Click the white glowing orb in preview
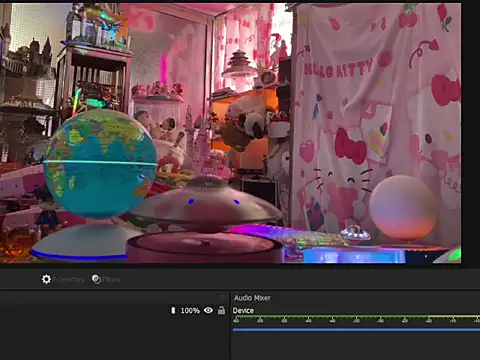This screenshot has width=480, height=360. click(404, 207)
